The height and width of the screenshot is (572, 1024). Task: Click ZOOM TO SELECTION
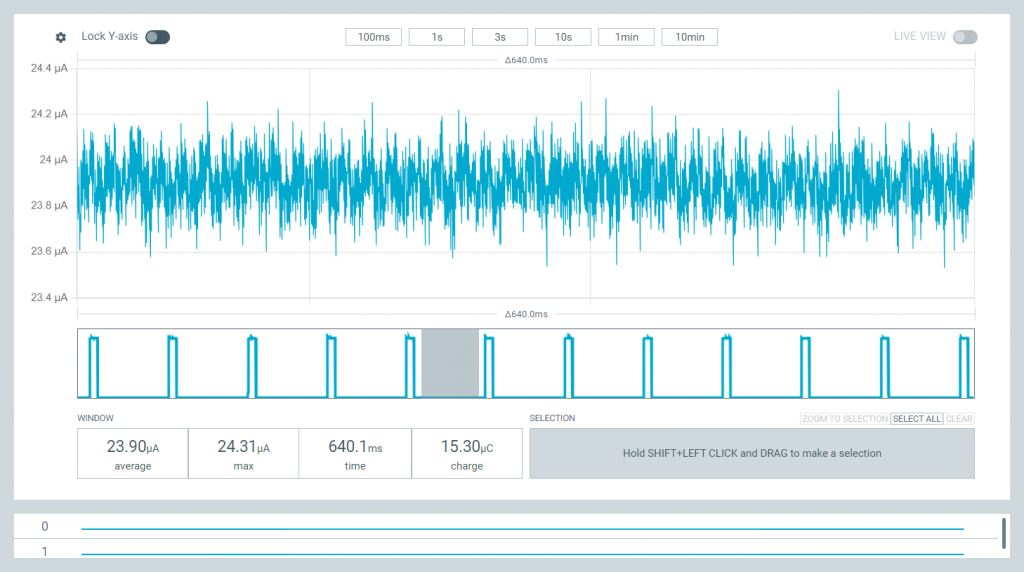845,419
